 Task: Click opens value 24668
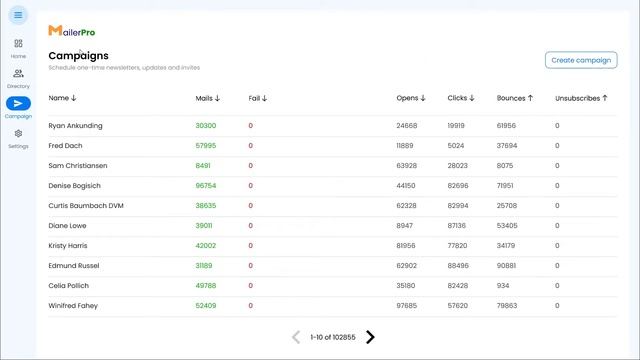point(407,126)
